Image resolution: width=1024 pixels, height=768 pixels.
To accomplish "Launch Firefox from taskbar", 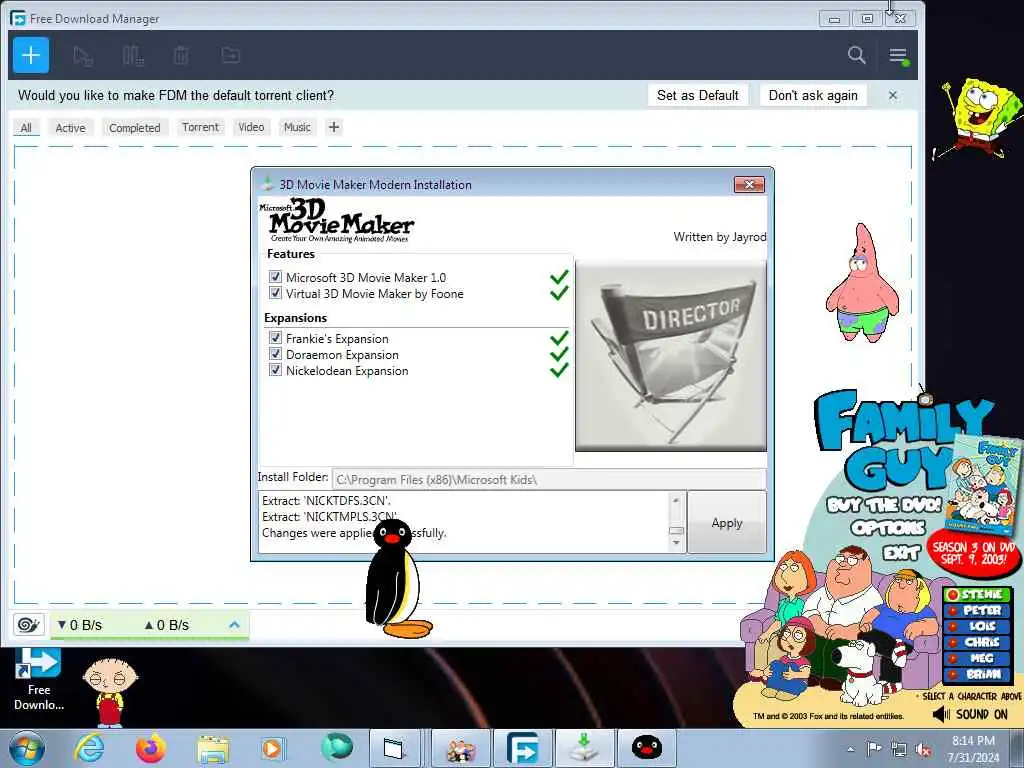I will point(150,748).
